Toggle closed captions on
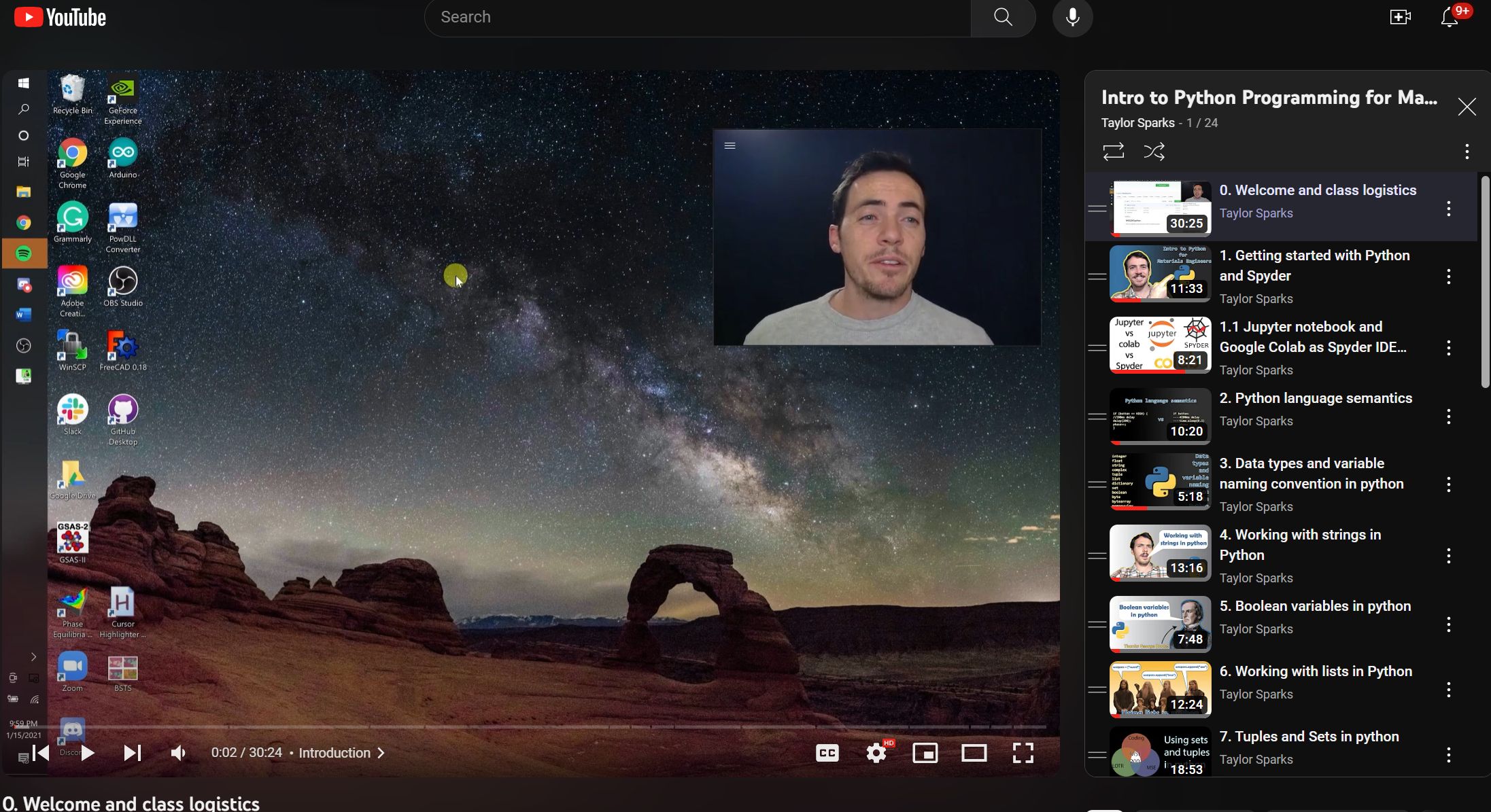The width and height of the screenshot is (1491, 812). tap(827, 753)
